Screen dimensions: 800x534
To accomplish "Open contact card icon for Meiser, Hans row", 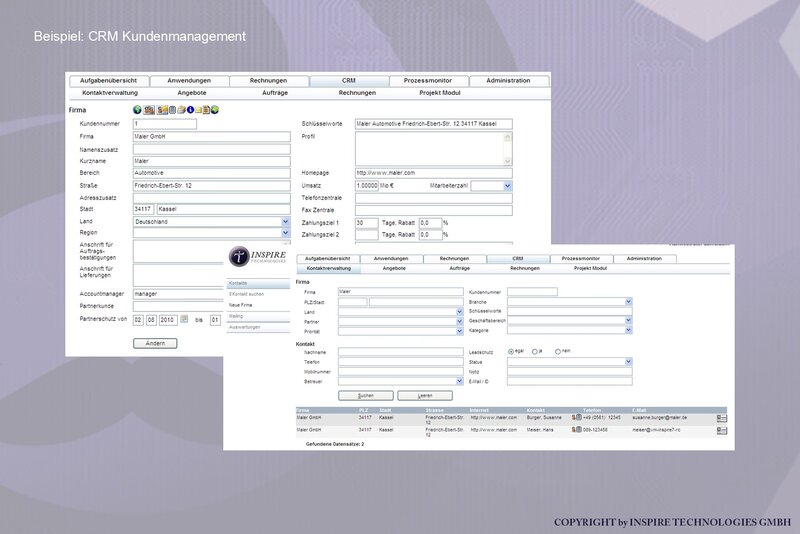I will click(x=721, y=430).
